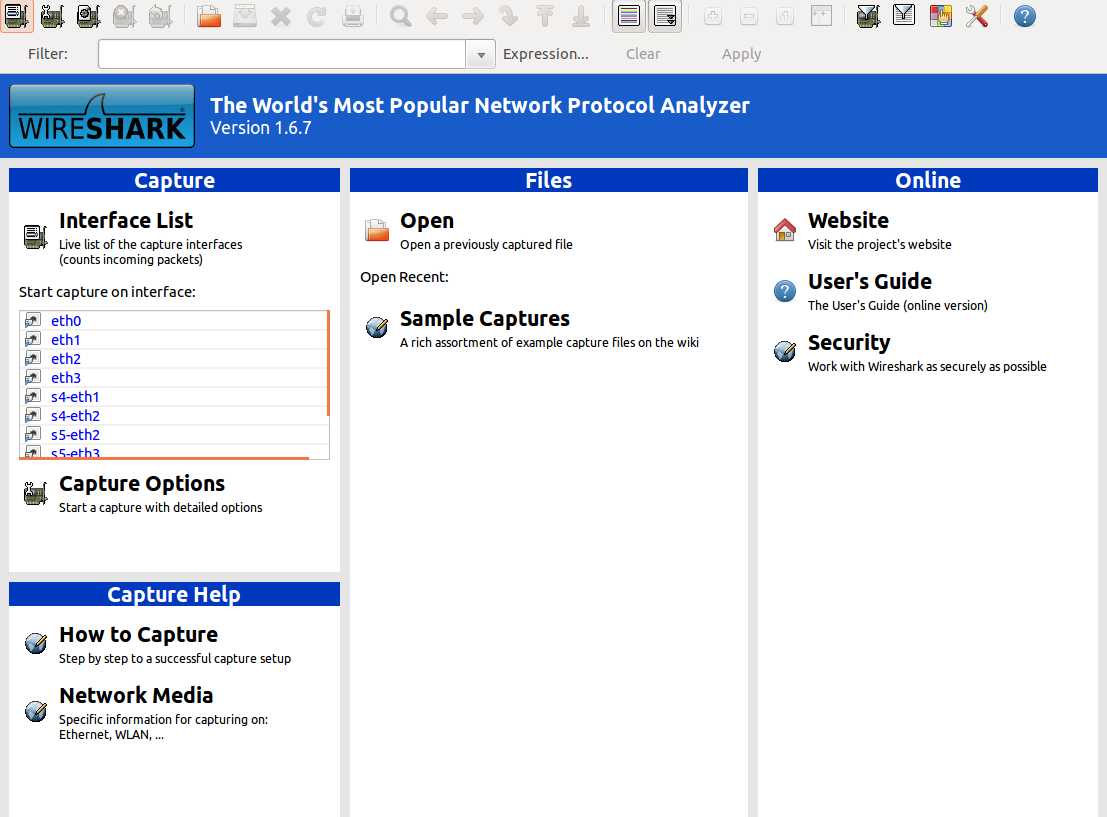Viewport: 1107px width, 817px height.
Task: Click the resize all columns icon
Action: click(x=820, y=16)
